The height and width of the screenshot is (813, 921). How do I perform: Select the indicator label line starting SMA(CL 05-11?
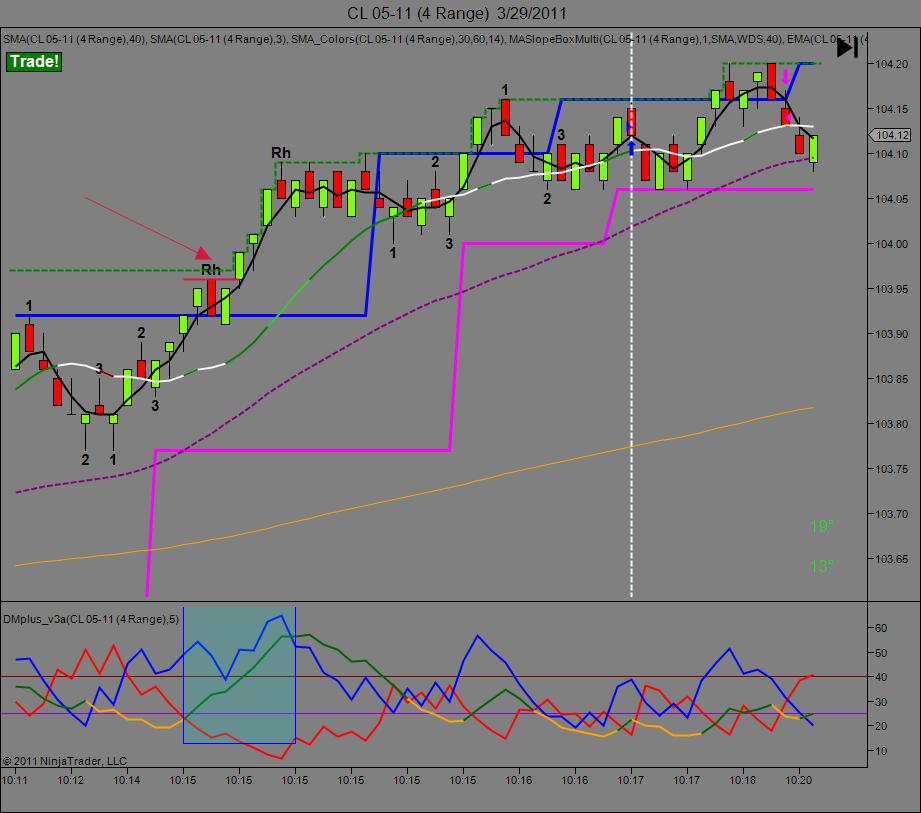click(x=435, y=39)
